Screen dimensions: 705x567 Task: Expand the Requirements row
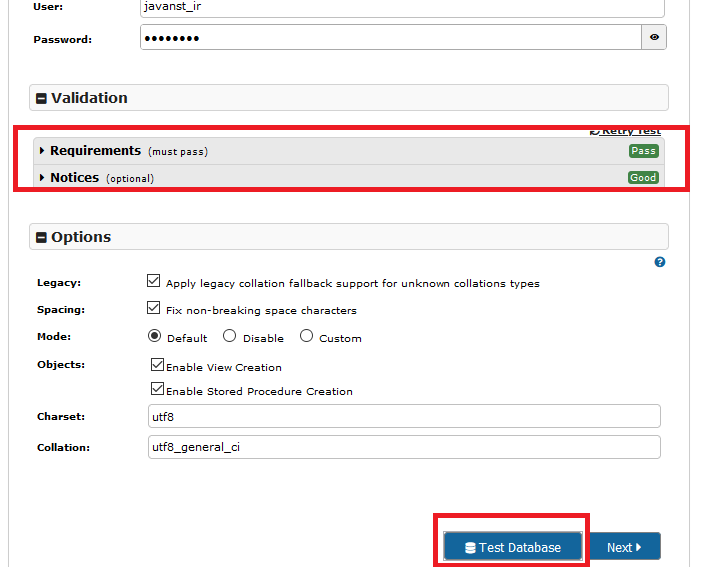coord(95,151)
